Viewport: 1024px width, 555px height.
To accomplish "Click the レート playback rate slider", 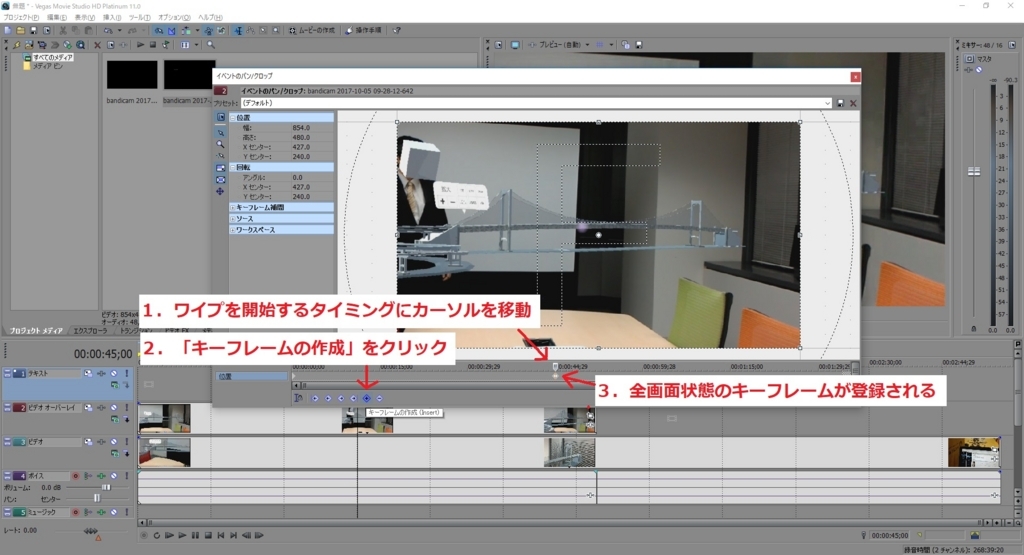I will point(91,531).
